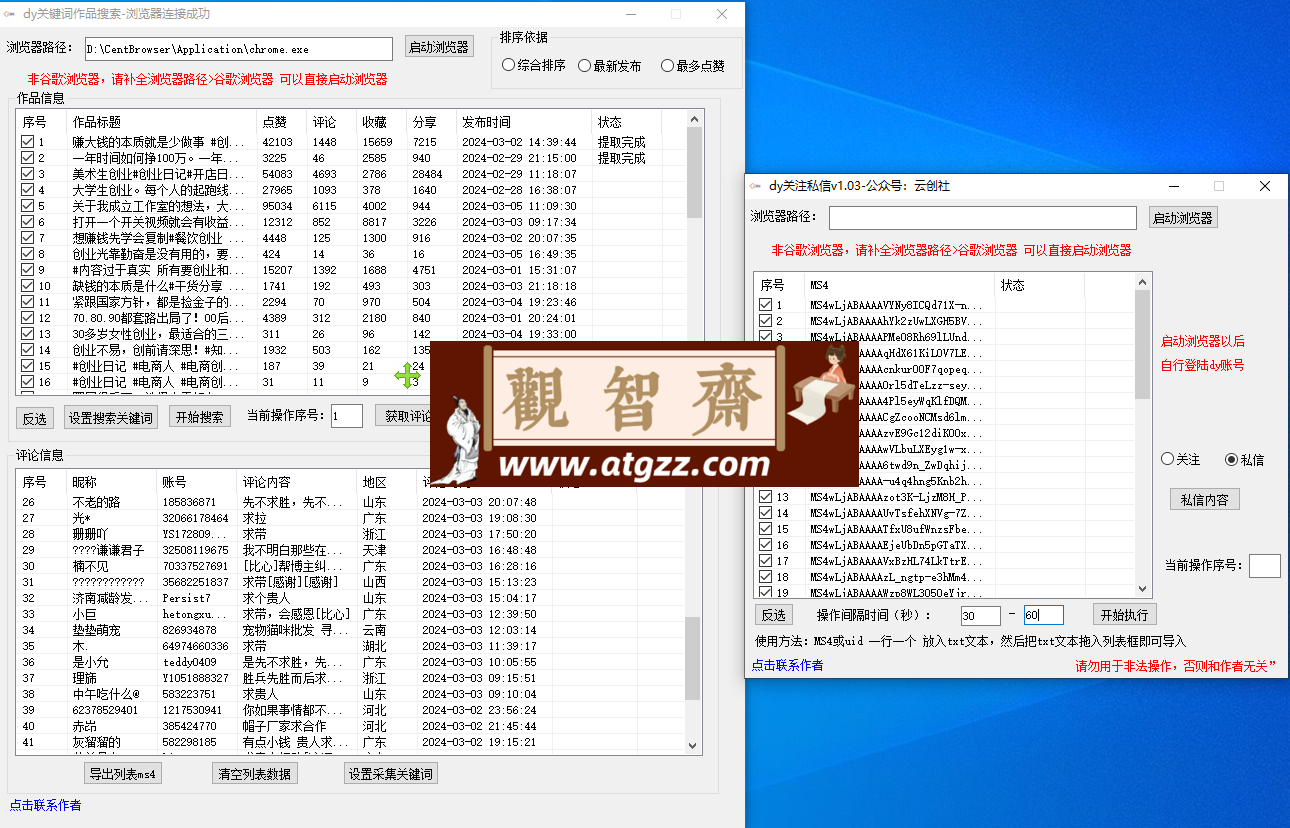Click the 评论内容 column header in comments

coord(296,482)
